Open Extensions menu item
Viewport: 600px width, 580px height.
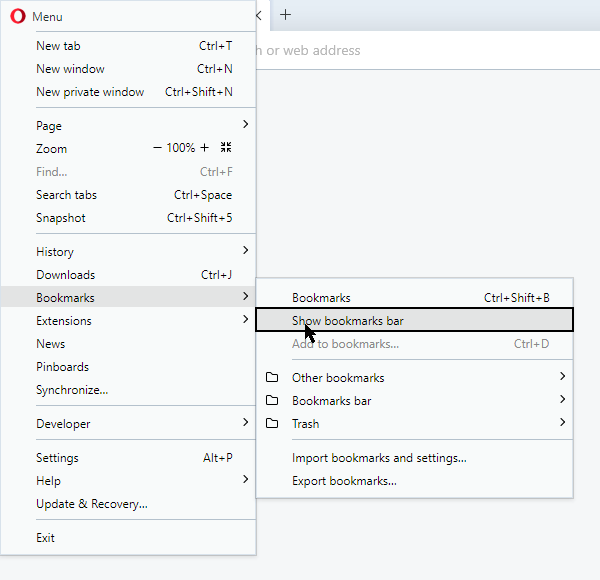point(128,321)
